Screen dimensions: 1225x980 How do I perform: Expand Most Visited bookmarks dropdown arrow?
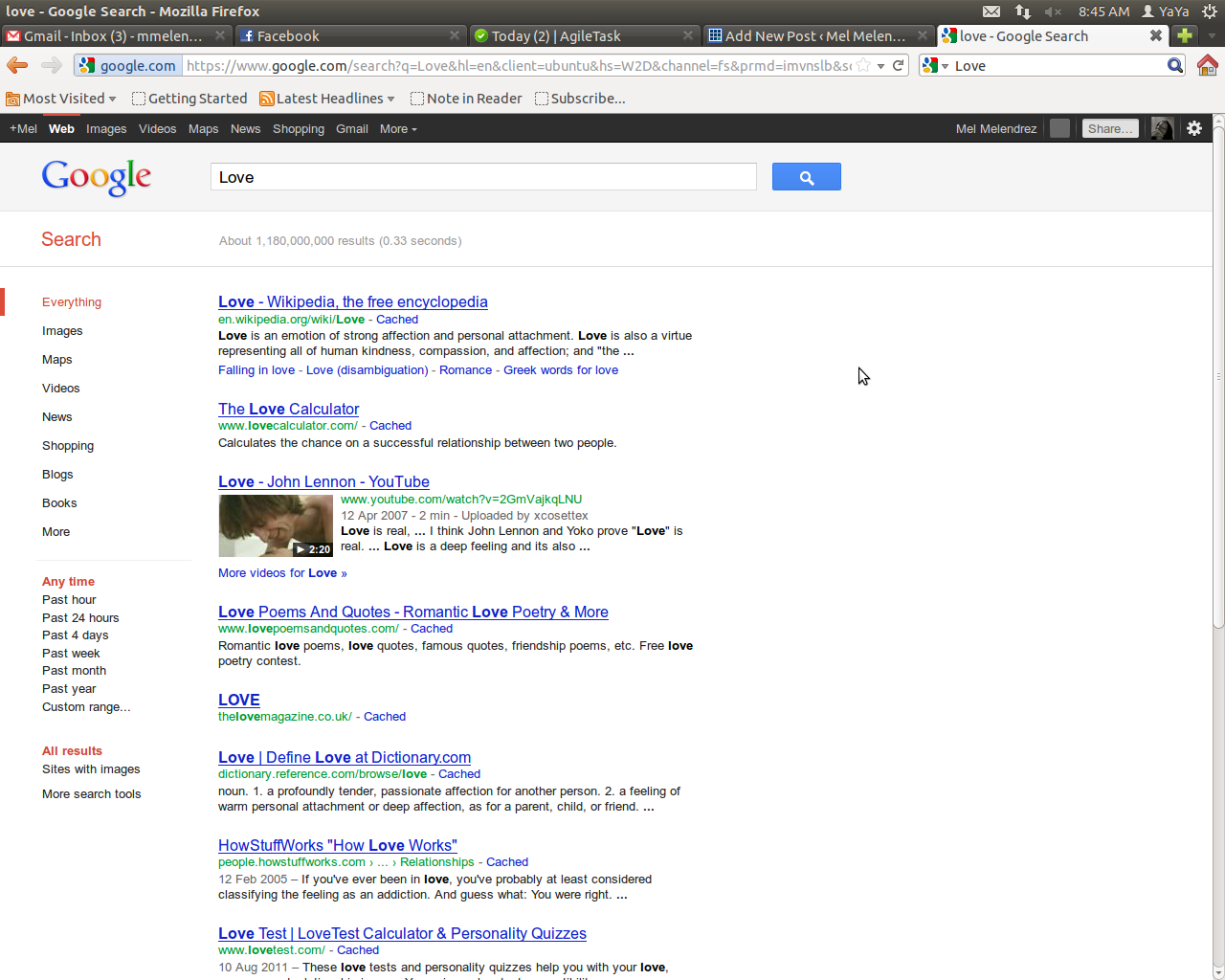[x=112, y=99]
